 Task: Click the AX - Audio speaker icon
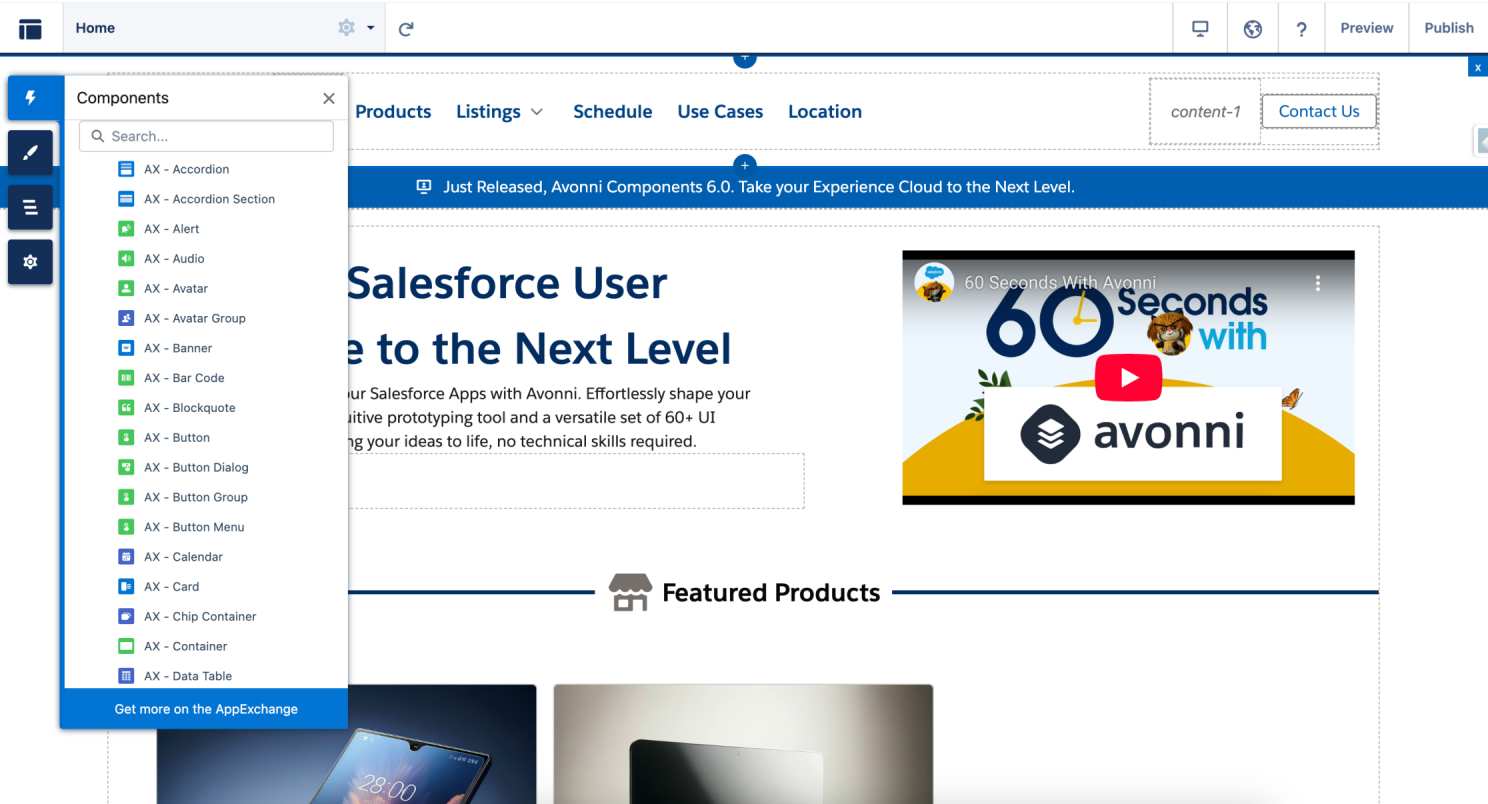(x=126, y=259)
